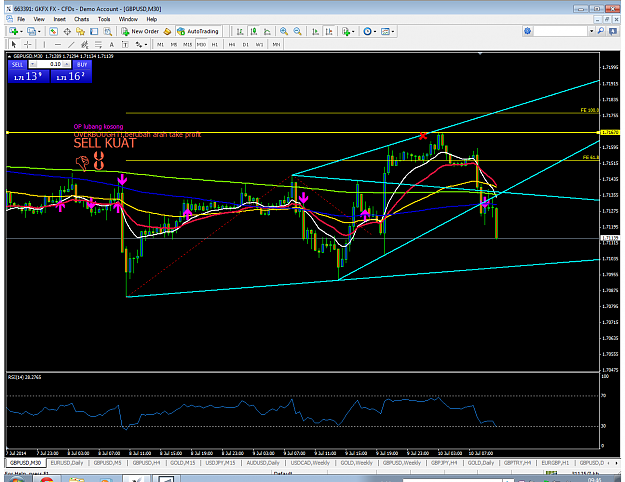Image resolution: width=625 pixels, height=482 pixels.
Task: Open the New Chart tool
Action: (x=13, y=31)
